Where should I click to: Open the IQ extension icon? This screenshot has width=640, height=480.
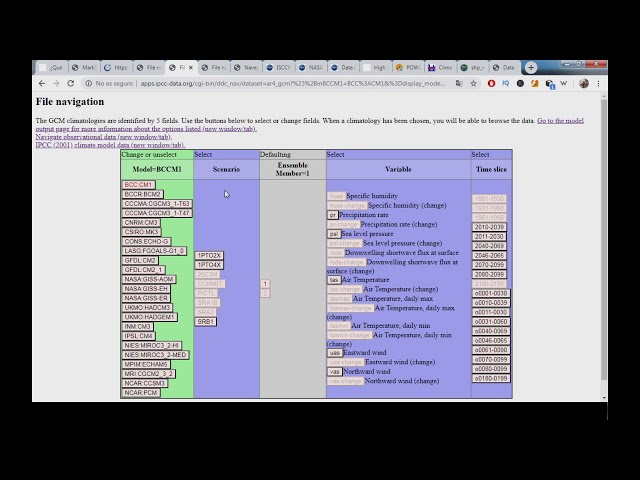tap(506, 83)
